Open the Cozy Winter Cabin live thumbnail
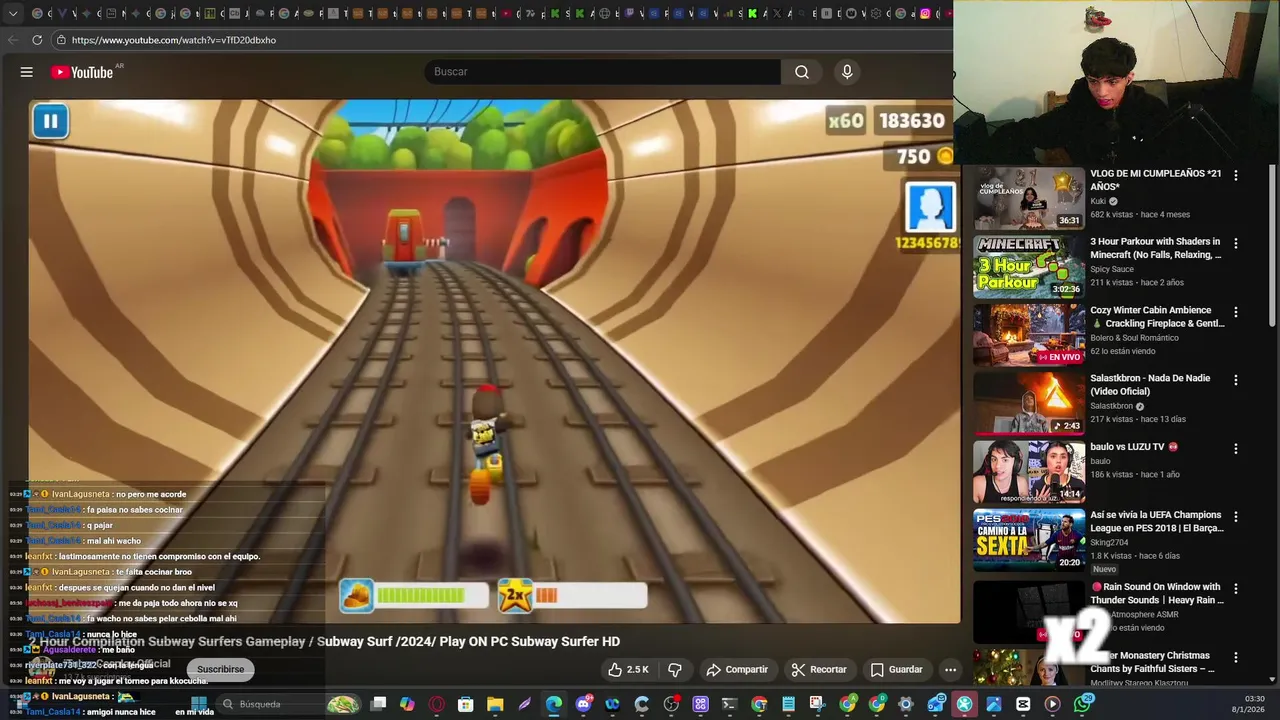The height and width of the screenshot is (720, 1280). coord(1029,335)
